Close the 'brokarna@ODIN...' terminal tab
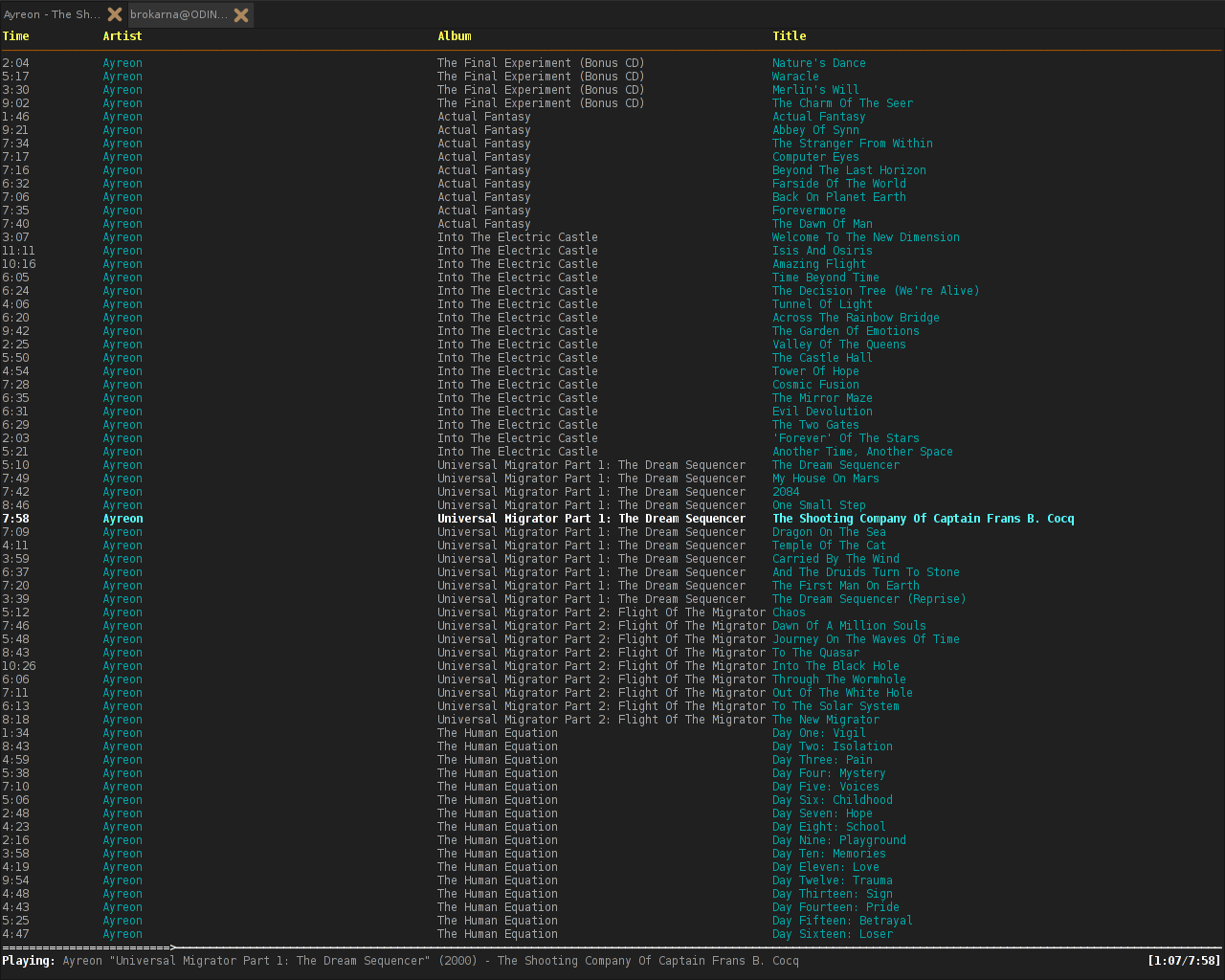Screen dimensions: 1225x980 [241, 14]
